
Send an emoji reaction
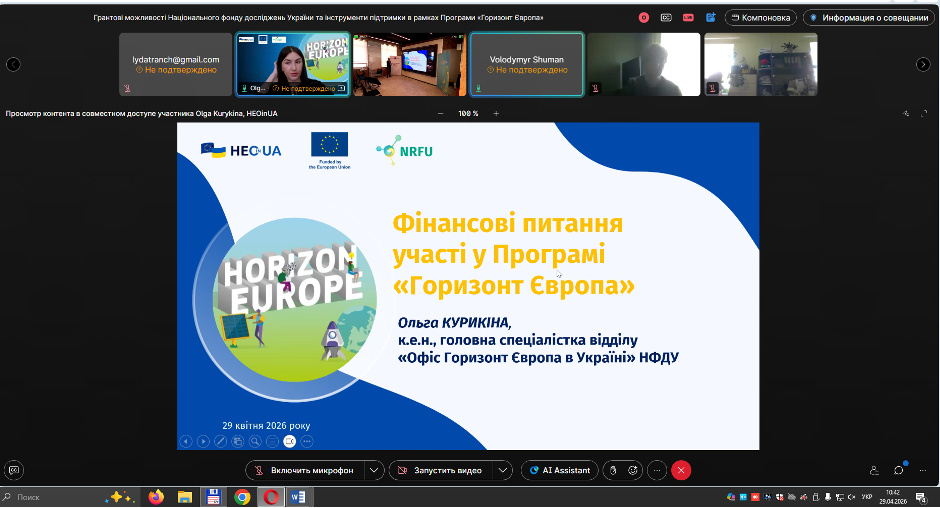(x=634, y=470)
